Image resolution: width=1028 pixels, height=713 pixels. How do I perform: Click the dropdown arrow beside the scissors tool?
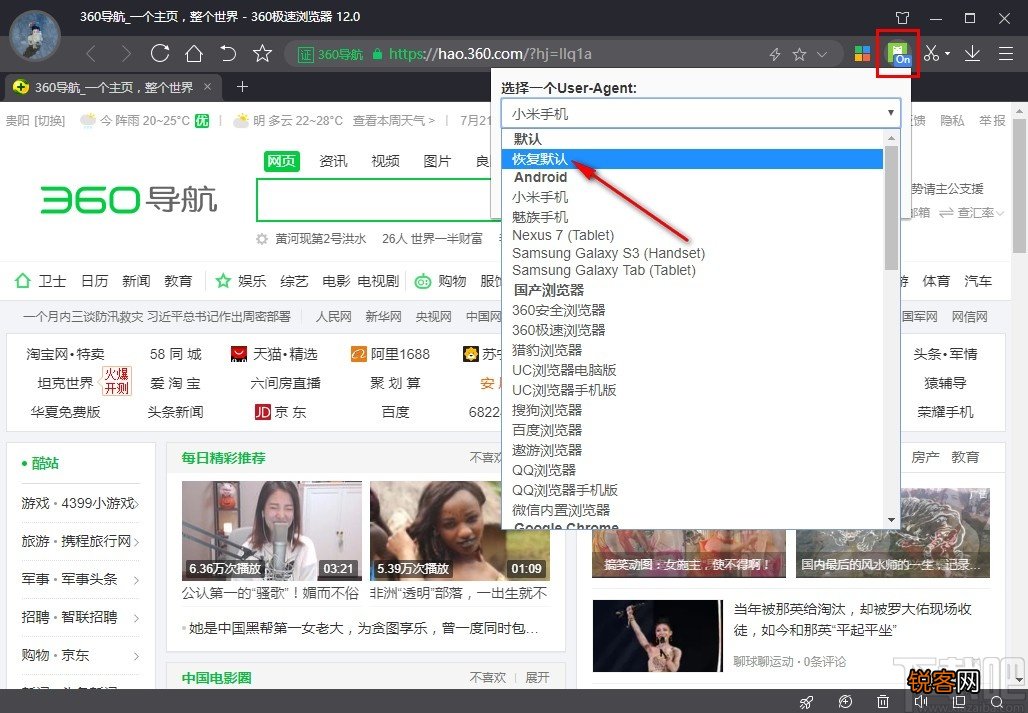pyautogui.click(x=946, y=54)
